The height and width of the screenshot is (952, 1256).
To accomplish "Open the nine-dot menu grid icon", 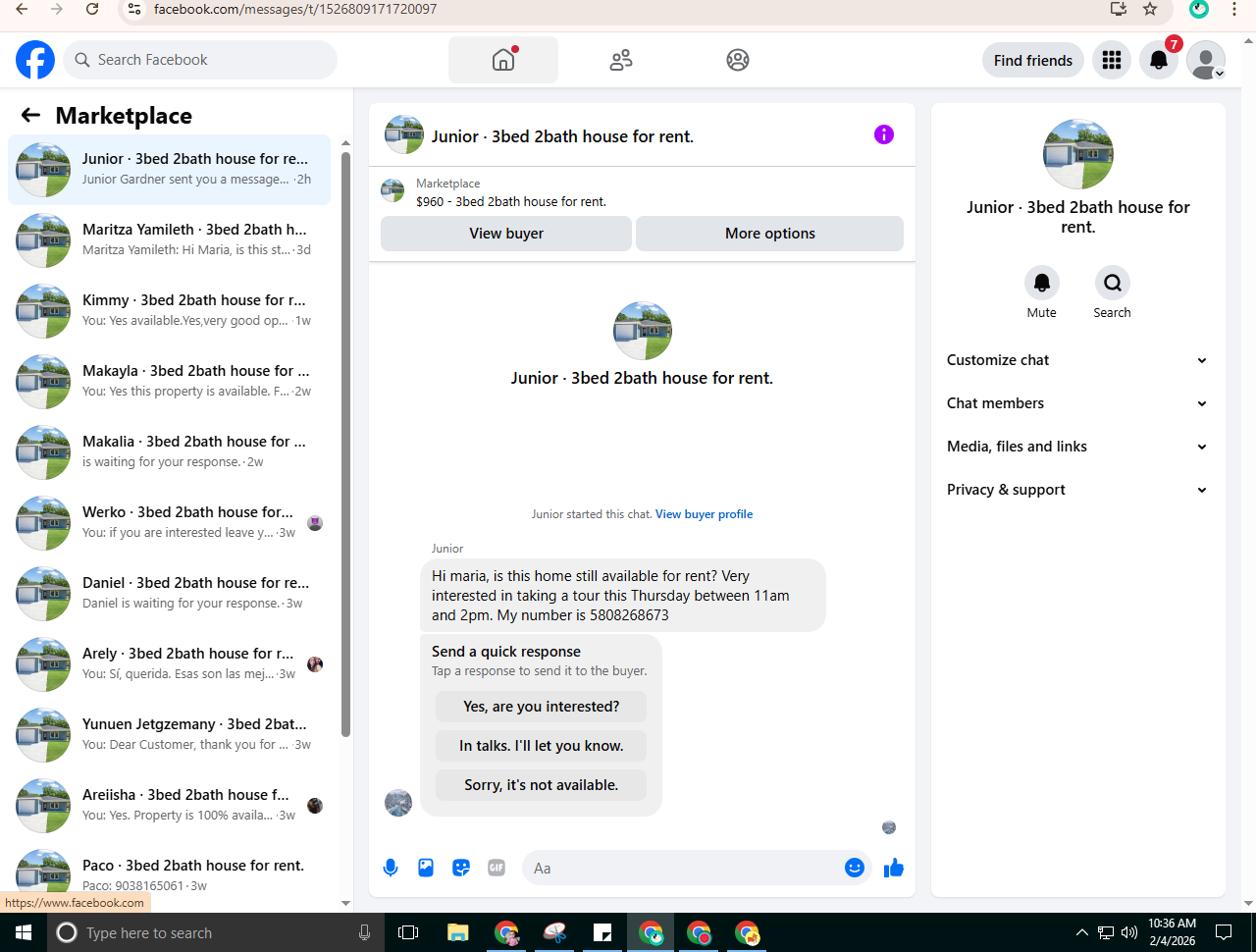I will point(1112,60).
